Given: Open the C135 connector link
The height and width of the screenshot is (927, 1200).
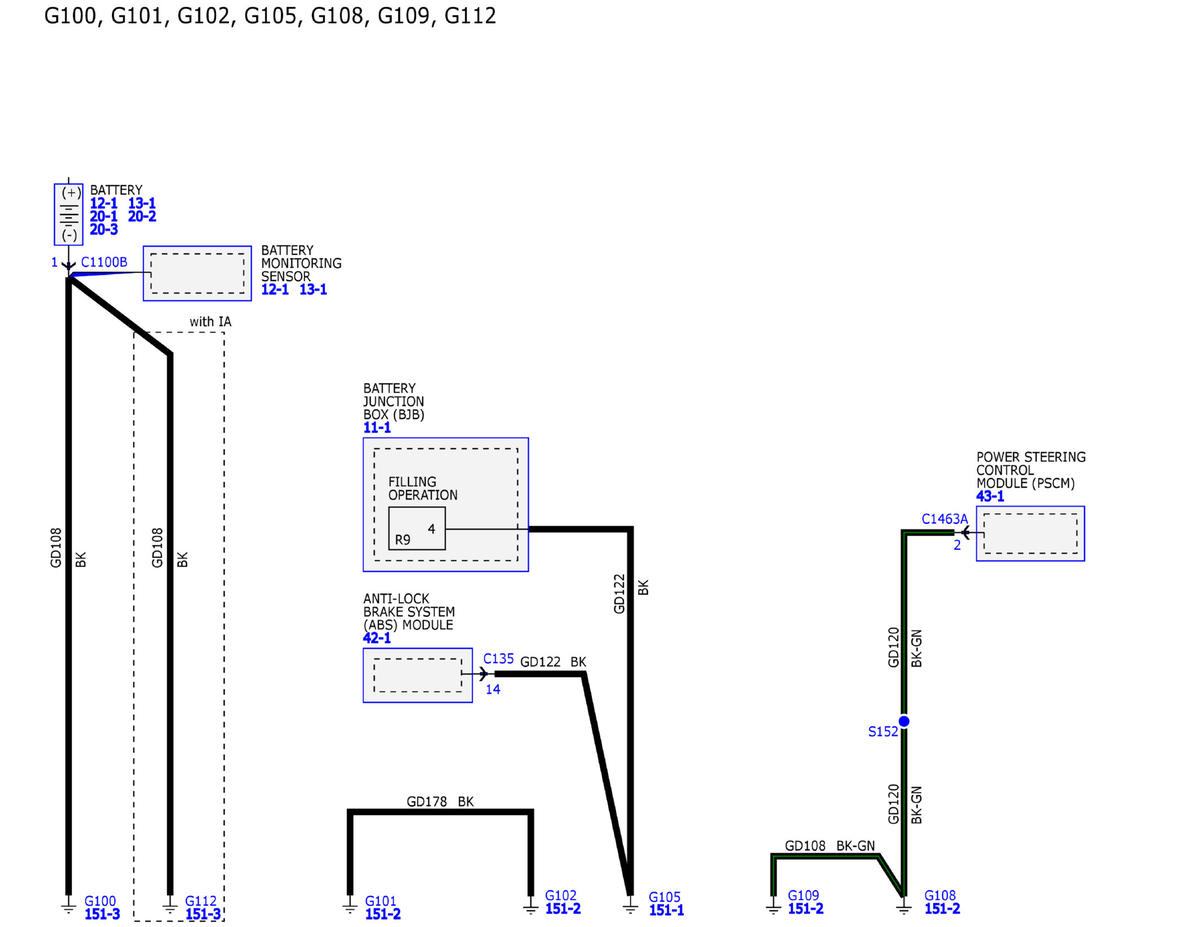Looking at the screenshot, I should pyautogui.click(x=498, y=659).
